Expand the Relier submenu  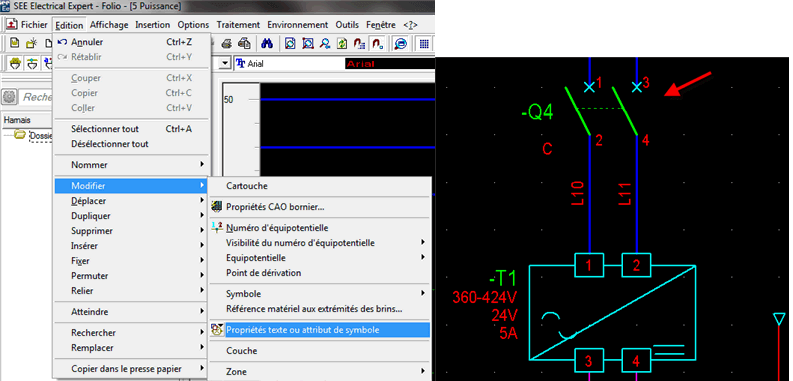tap(131, 291)
